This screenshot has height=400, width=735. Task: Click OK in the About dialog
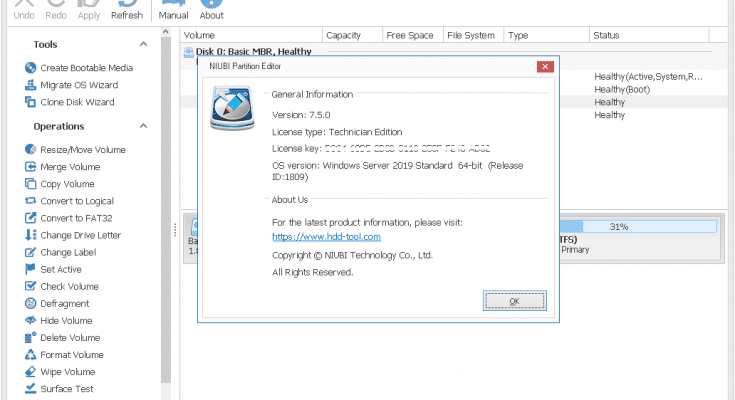515,301
